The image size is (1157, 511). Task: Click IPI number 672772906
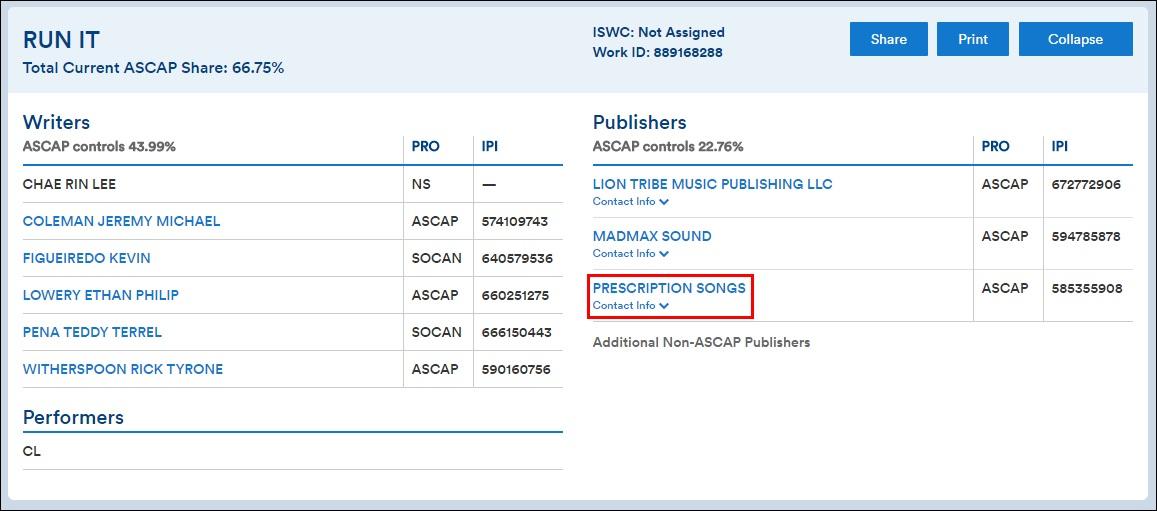coord(1086,184)
